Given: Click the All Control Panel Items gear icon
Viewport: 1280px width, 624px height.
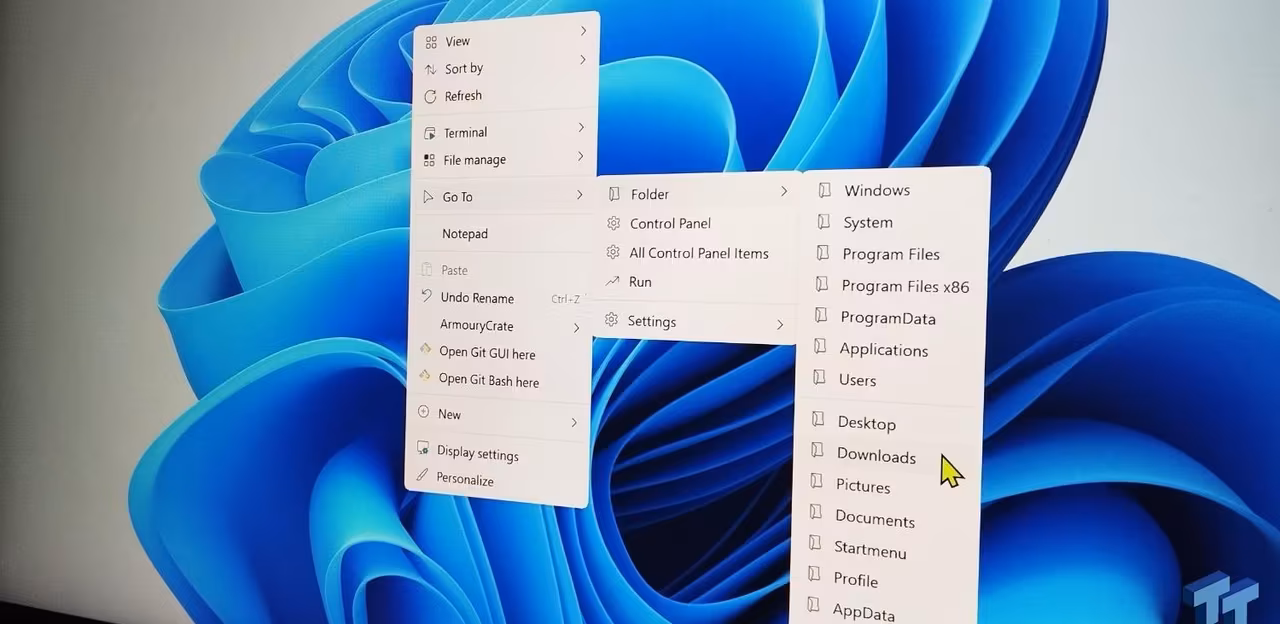Looking at the screenshot, I should pyautogui.click(x=614, y=252).
